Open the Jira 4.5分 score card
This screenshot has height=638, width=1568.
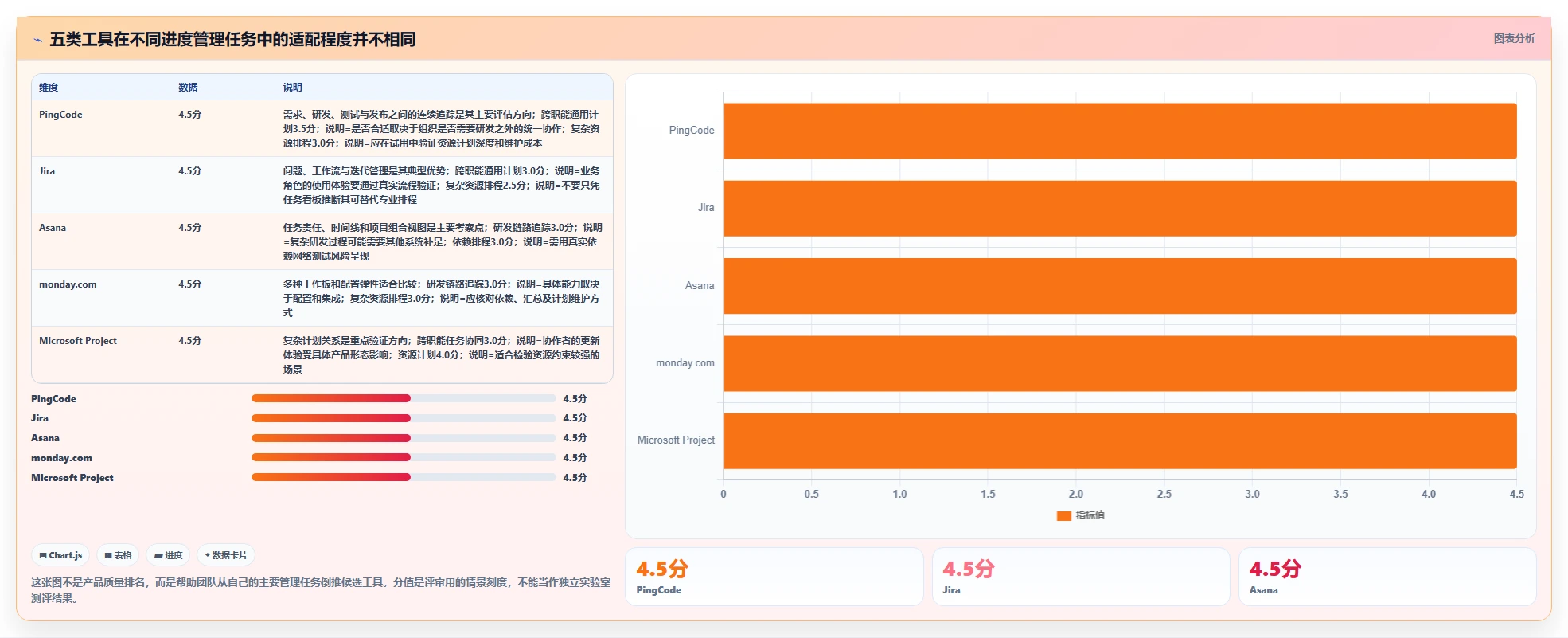(x=1081, y=577)
